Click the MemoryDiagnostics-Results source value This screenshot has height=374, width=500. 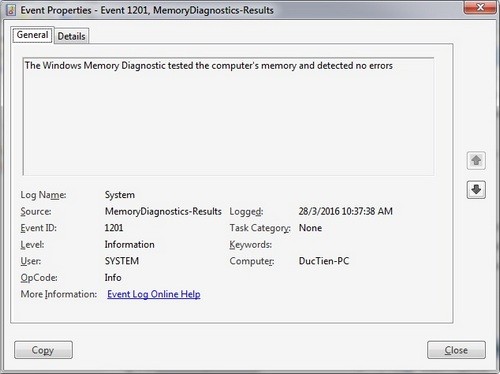(x=163, y=211)
